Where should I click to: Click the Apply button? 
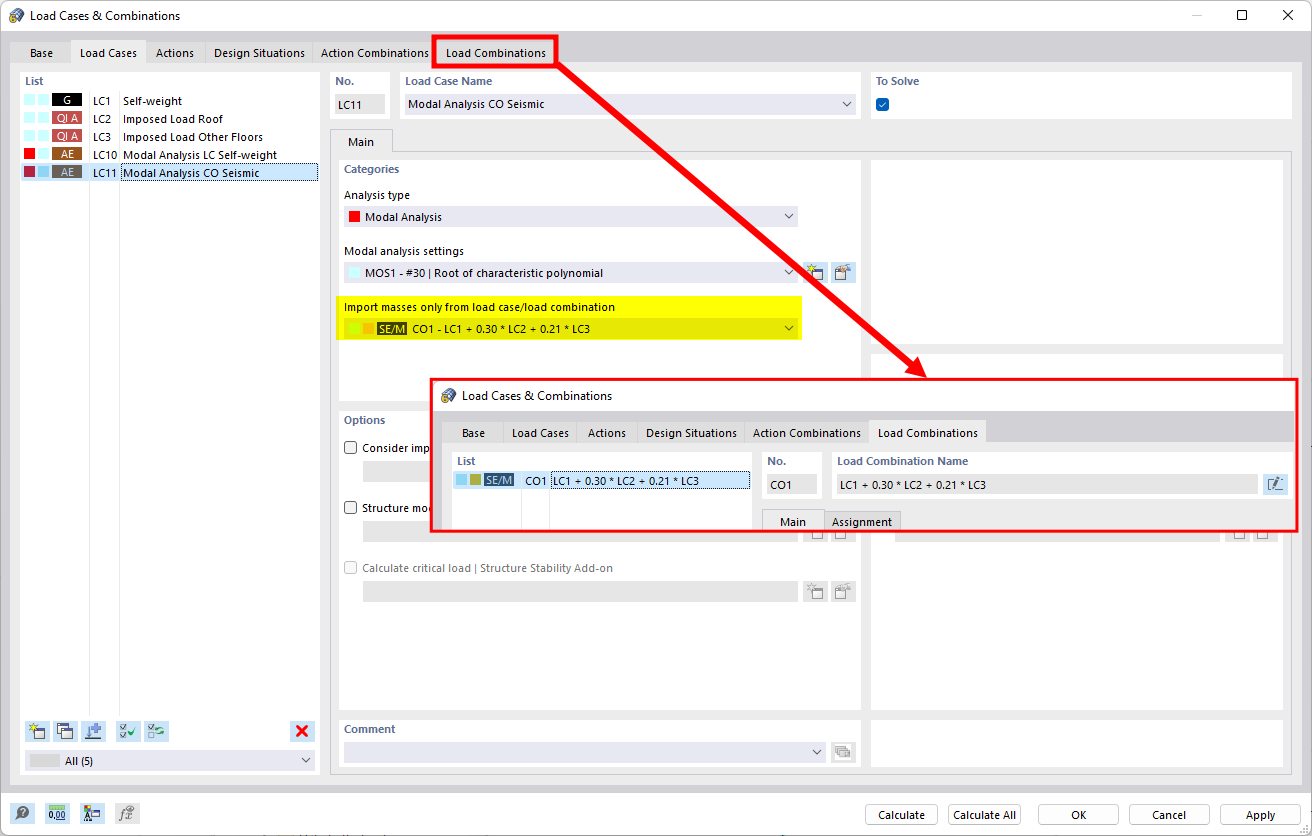(x=1260, y=815)
